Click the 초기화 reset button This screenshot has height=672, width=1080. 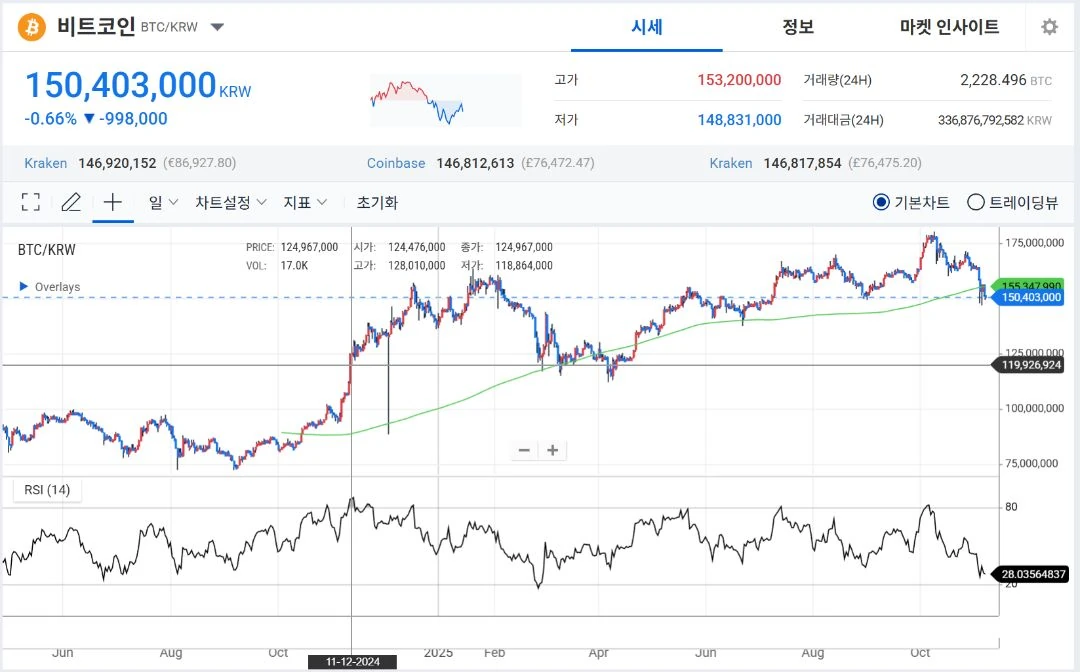377,202
